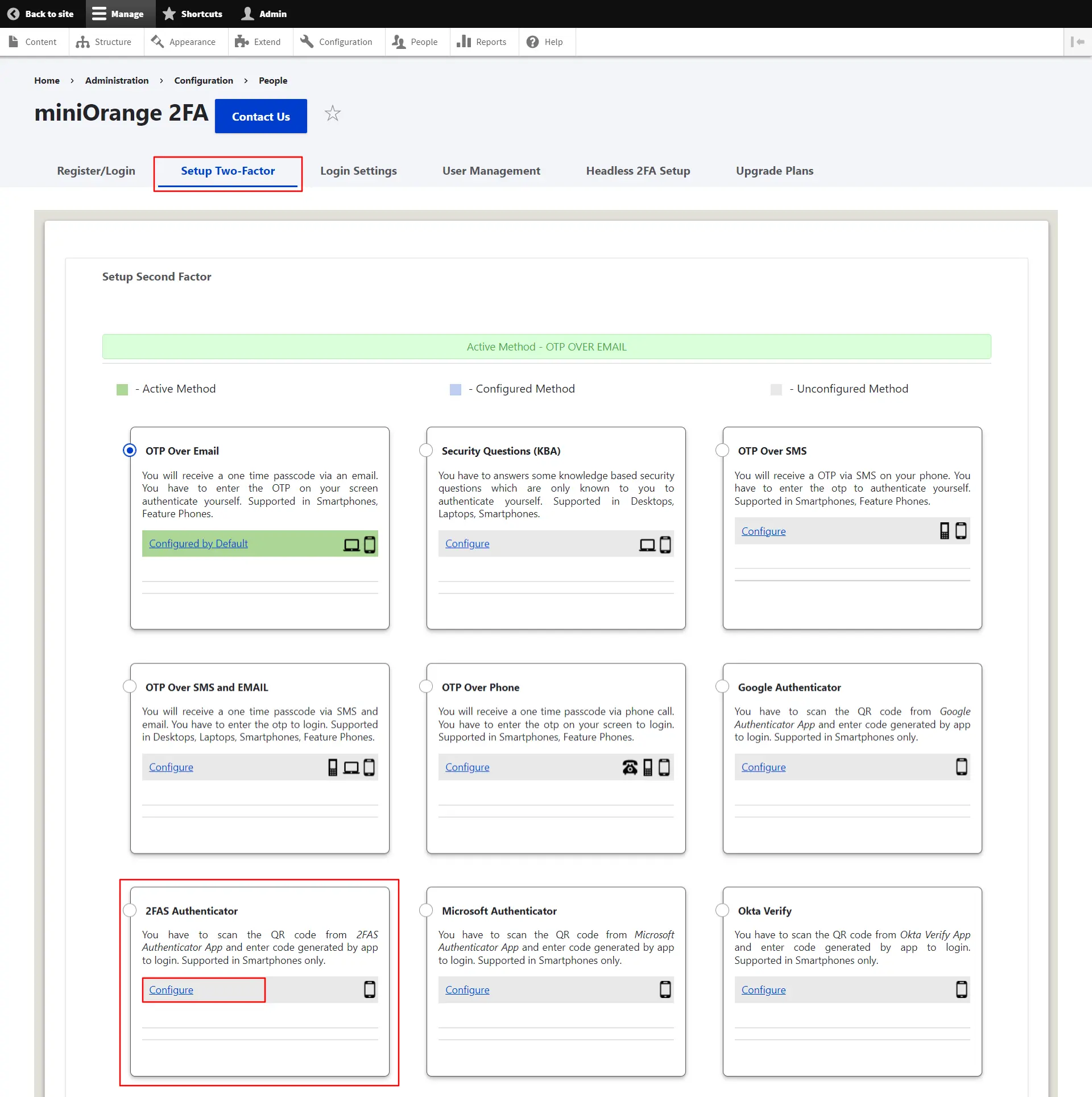
Task: Open the Manage hamburger menu
Action: [99, 14]
